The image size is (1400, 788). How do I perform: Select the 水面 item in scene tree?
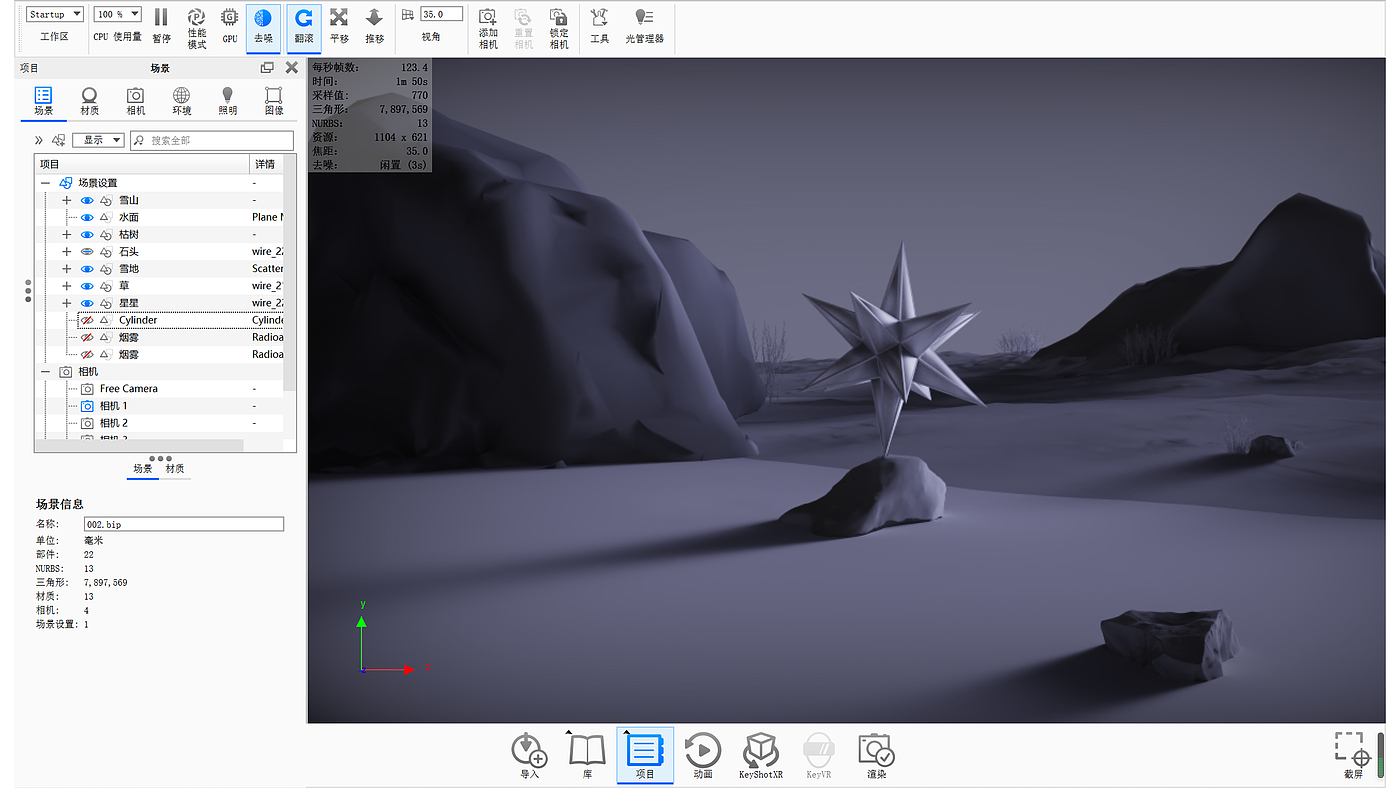pos(129,217)
